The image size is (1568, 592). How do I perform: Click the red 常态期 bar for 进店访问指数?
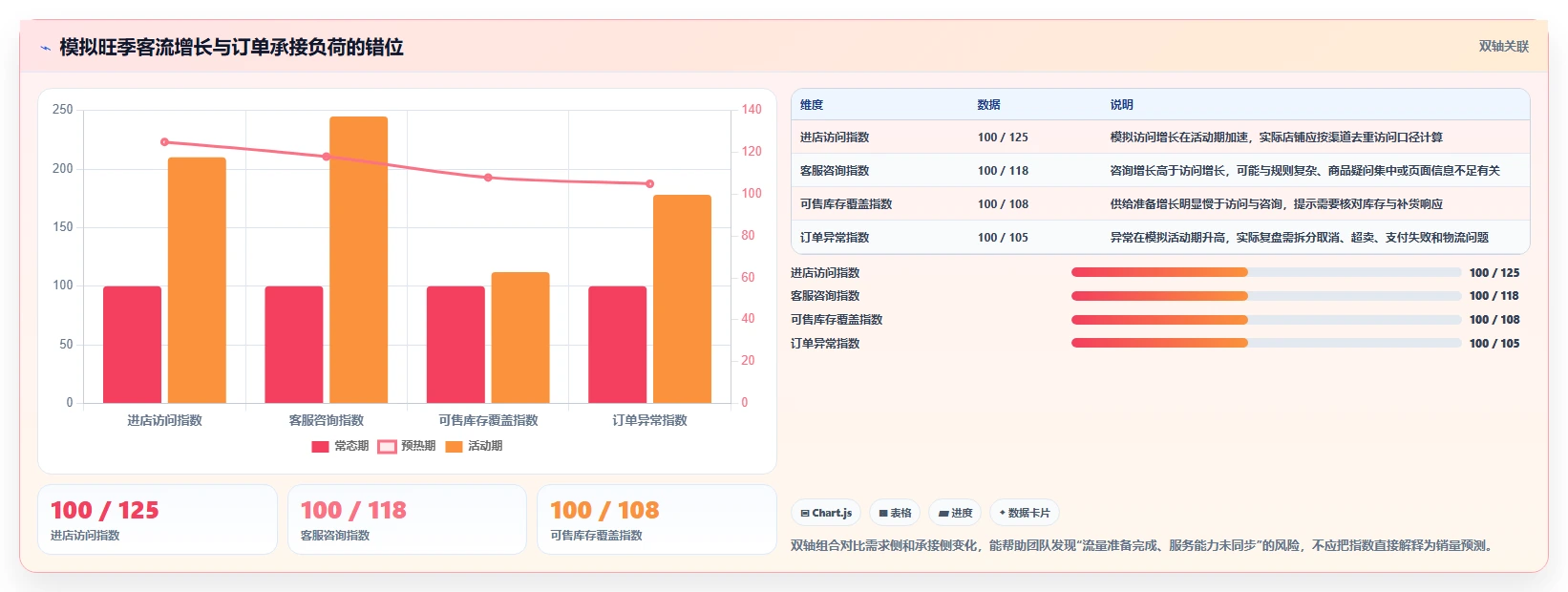[x=132, y=345]
